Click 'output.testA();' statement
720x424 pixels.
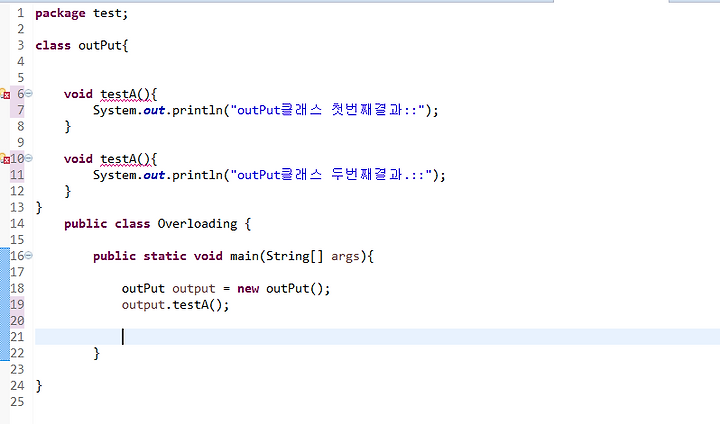point(175,305)
